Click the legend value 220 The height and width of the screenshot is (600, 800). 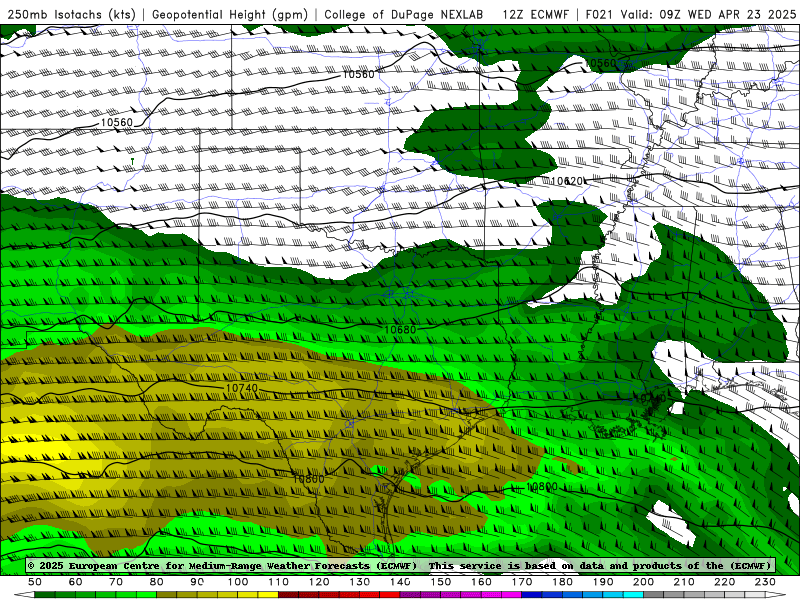click(x=724, y=582)
